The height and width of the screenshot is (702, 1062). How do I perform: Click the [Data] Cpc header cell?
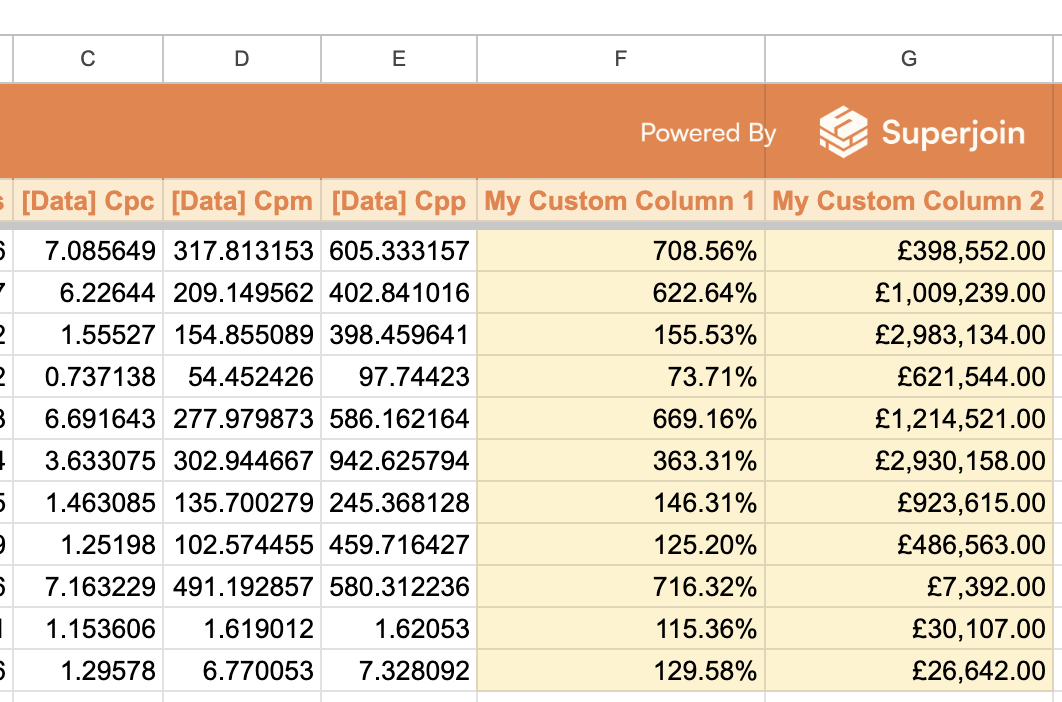(x=88, y=201)
